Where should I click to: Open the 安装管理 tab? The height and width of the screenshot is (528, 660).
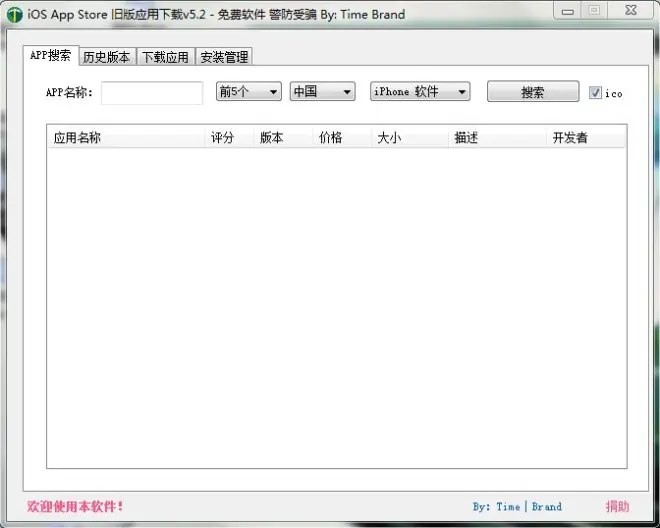pyautogui.click(x=224, y=57)
